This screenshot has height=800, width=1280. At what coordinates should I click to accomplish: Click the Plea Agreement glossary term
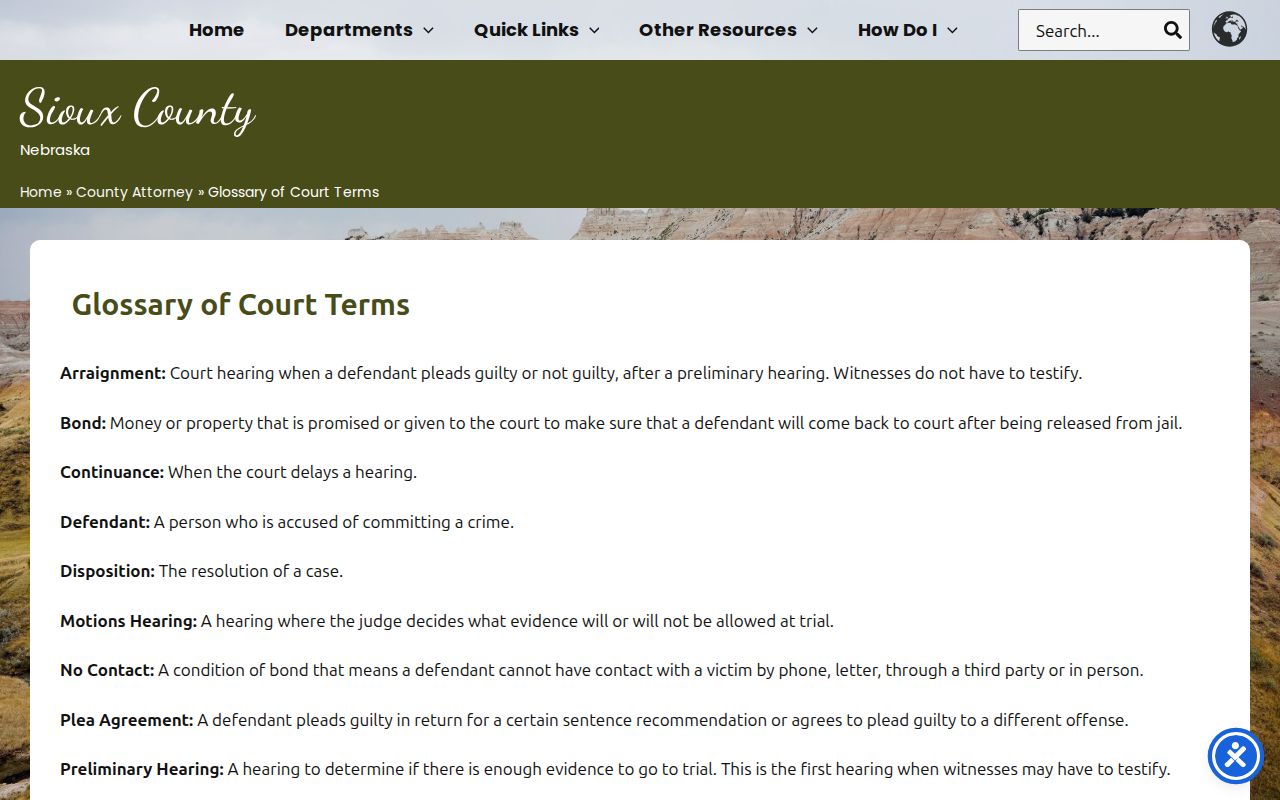(x=127, y=720)
